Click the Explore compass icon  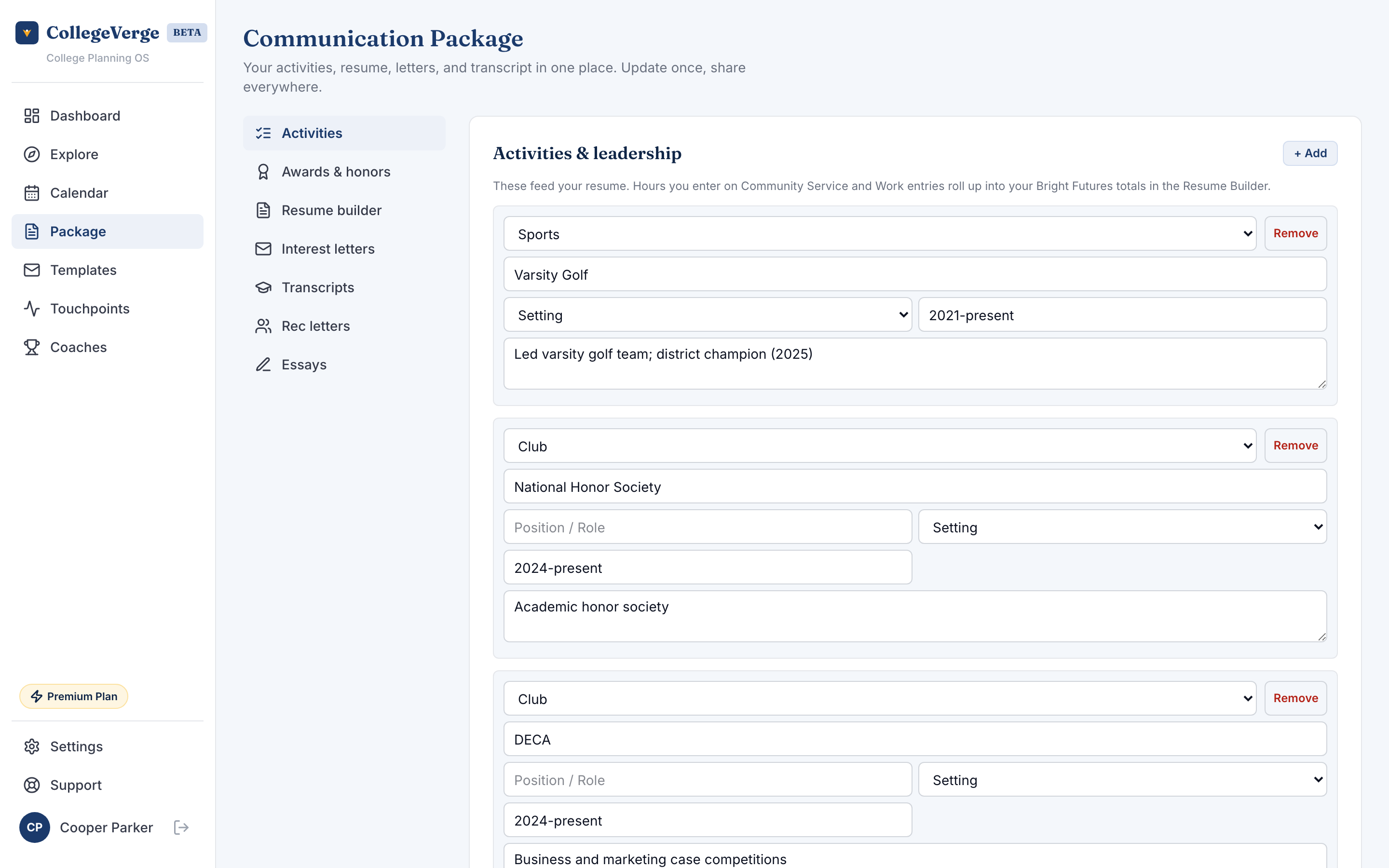(x=31, y=154)
